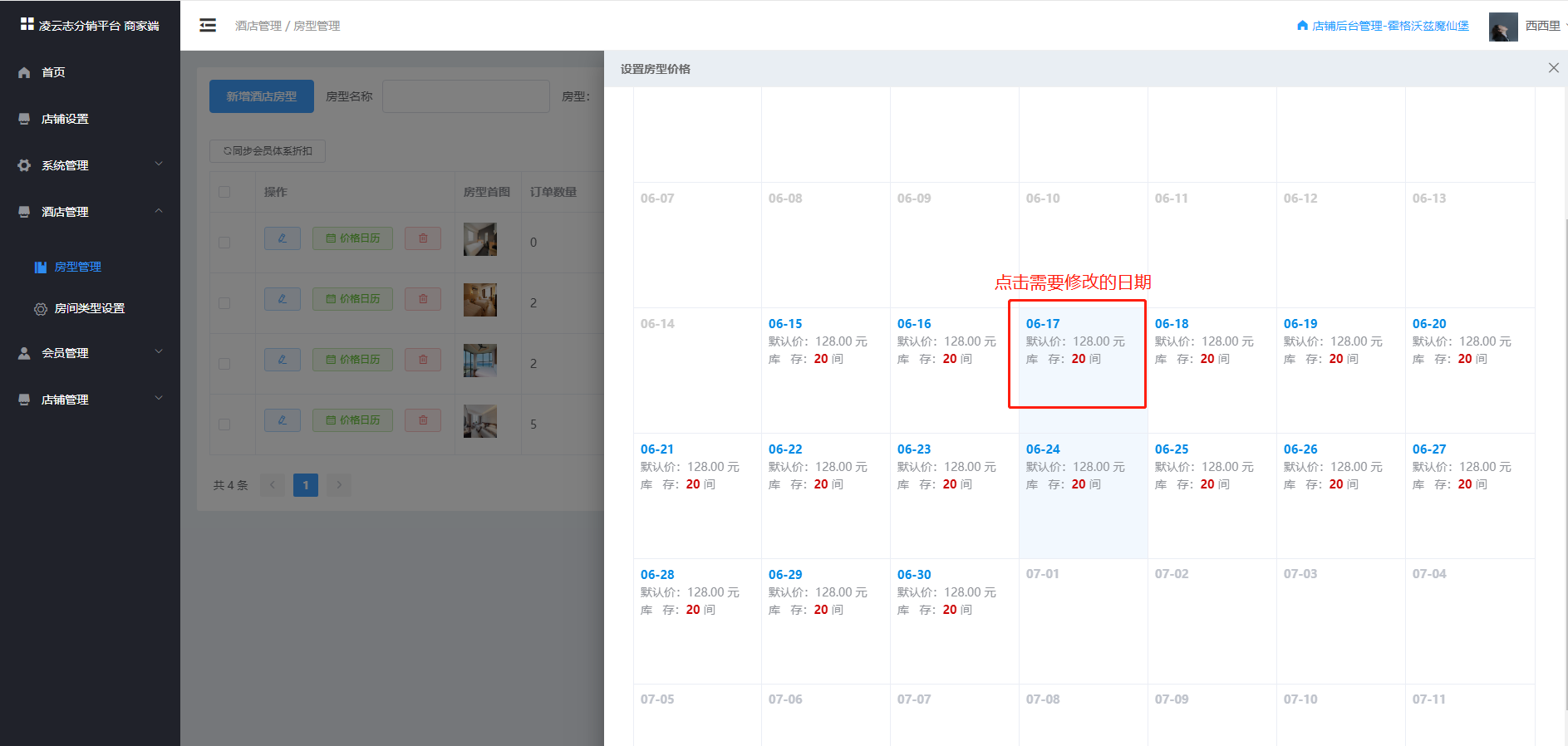Select date 06-20 in the price calendar
The image size is (1568, 746).
tap(1470, 371)
